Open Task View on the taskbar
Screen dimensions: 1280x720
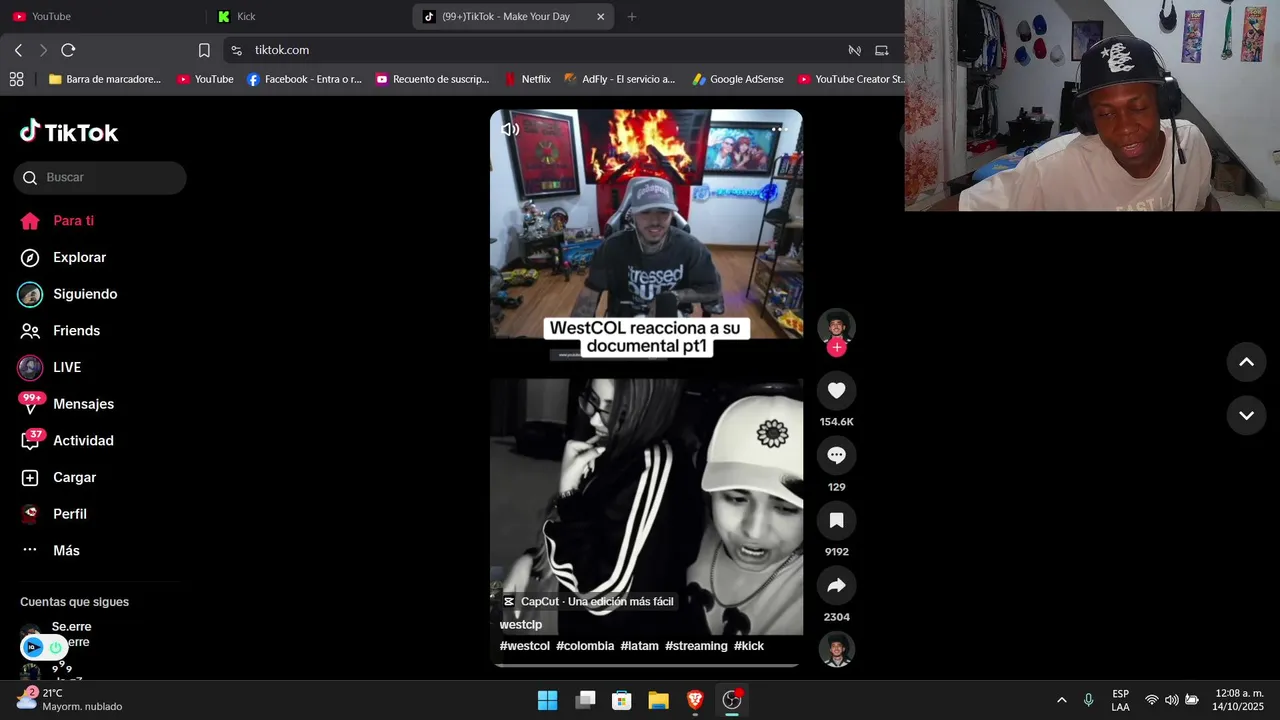coord(585,700)
